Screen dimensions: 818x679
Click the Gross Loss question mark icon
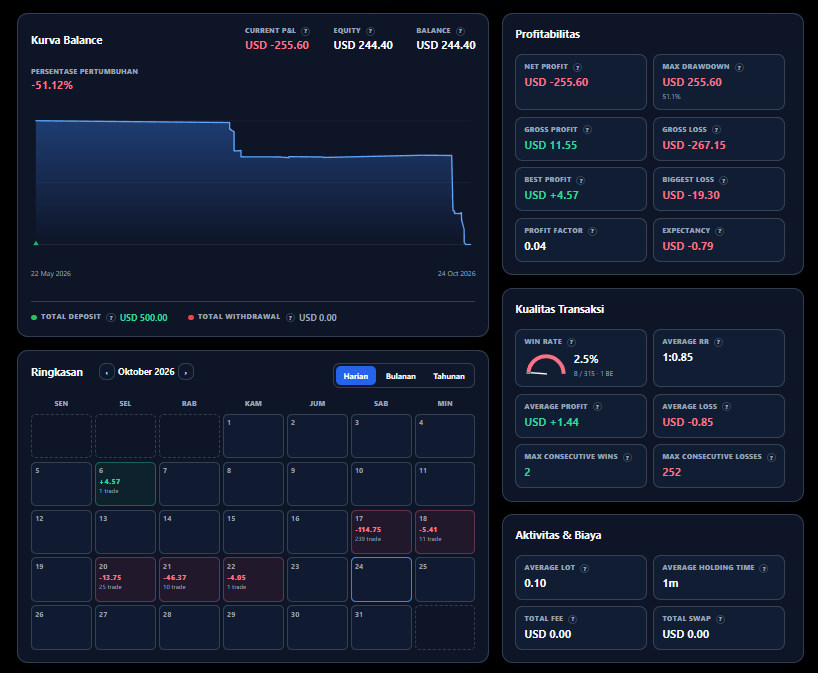716,130
